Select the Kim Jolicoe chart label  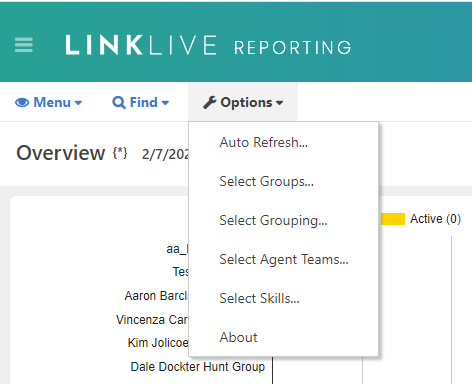coord(158,343)
